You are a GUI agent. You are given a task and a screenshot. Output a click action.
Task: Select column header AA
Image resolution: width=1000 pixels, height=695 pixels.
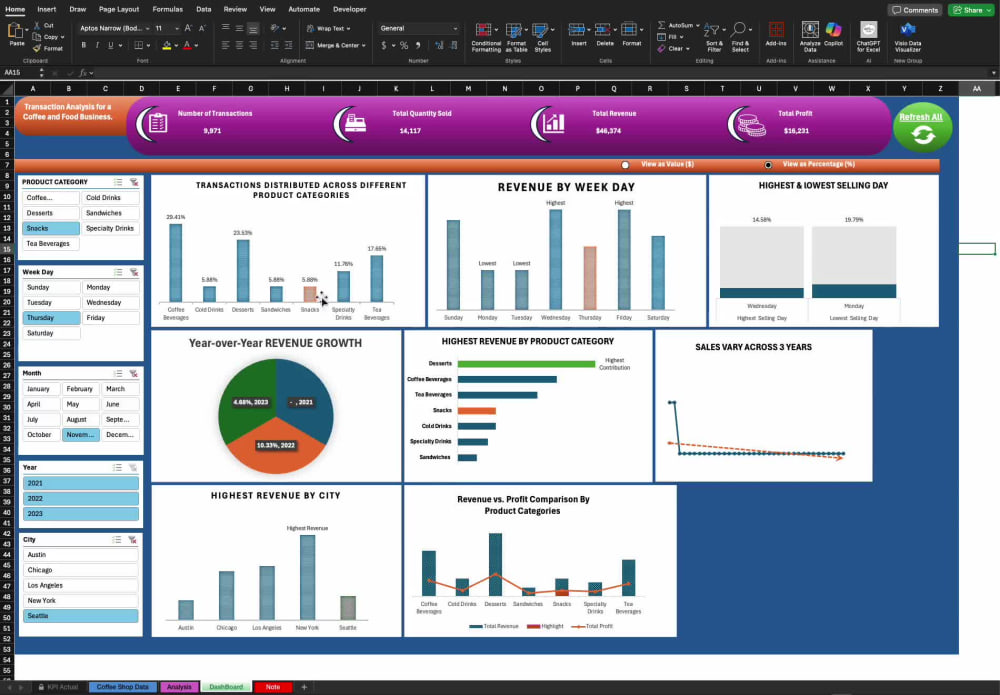coord(976,89)
